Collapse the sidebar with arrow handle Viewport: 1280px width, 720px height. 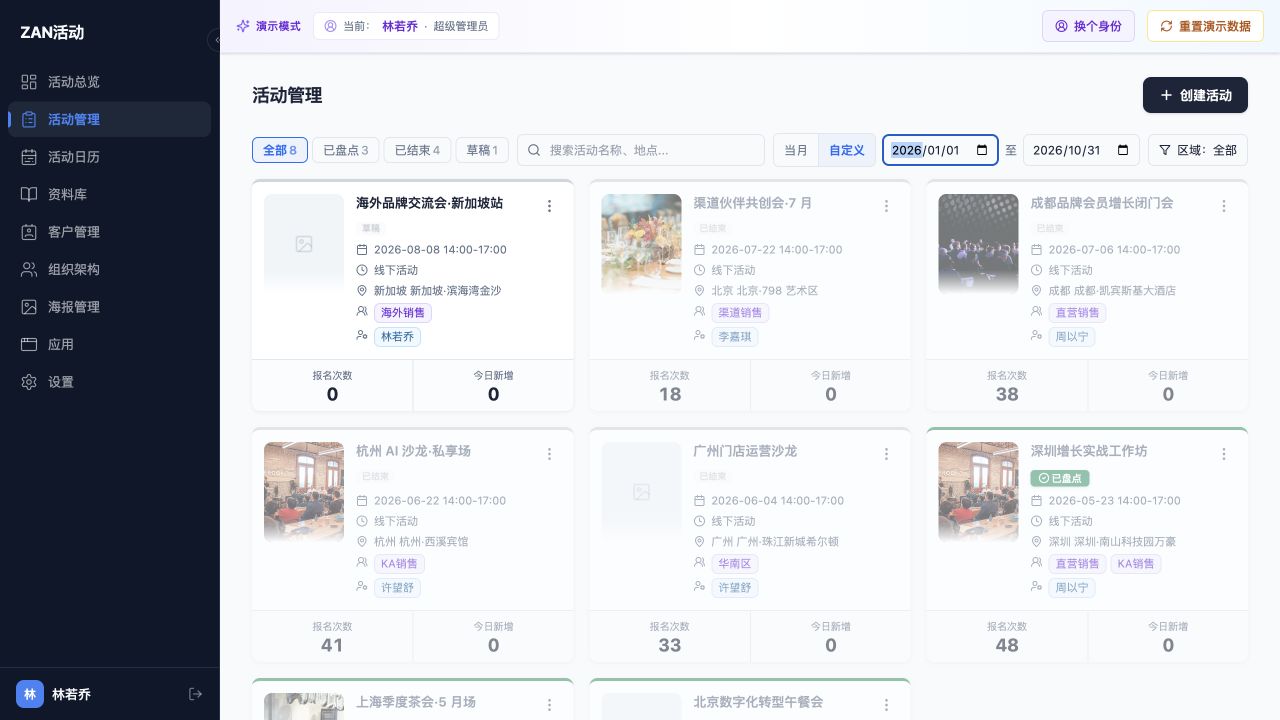pyautogui.click(x=216, y=40)
